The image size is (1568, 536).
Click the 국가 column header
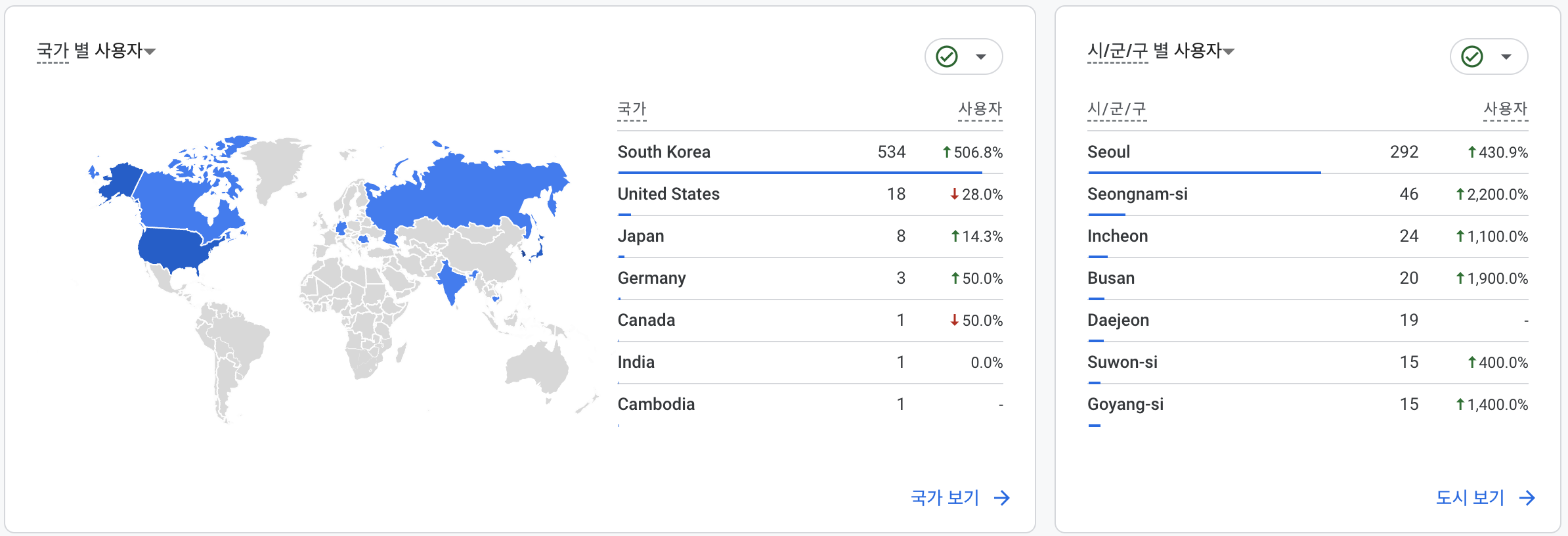[632, 109]
